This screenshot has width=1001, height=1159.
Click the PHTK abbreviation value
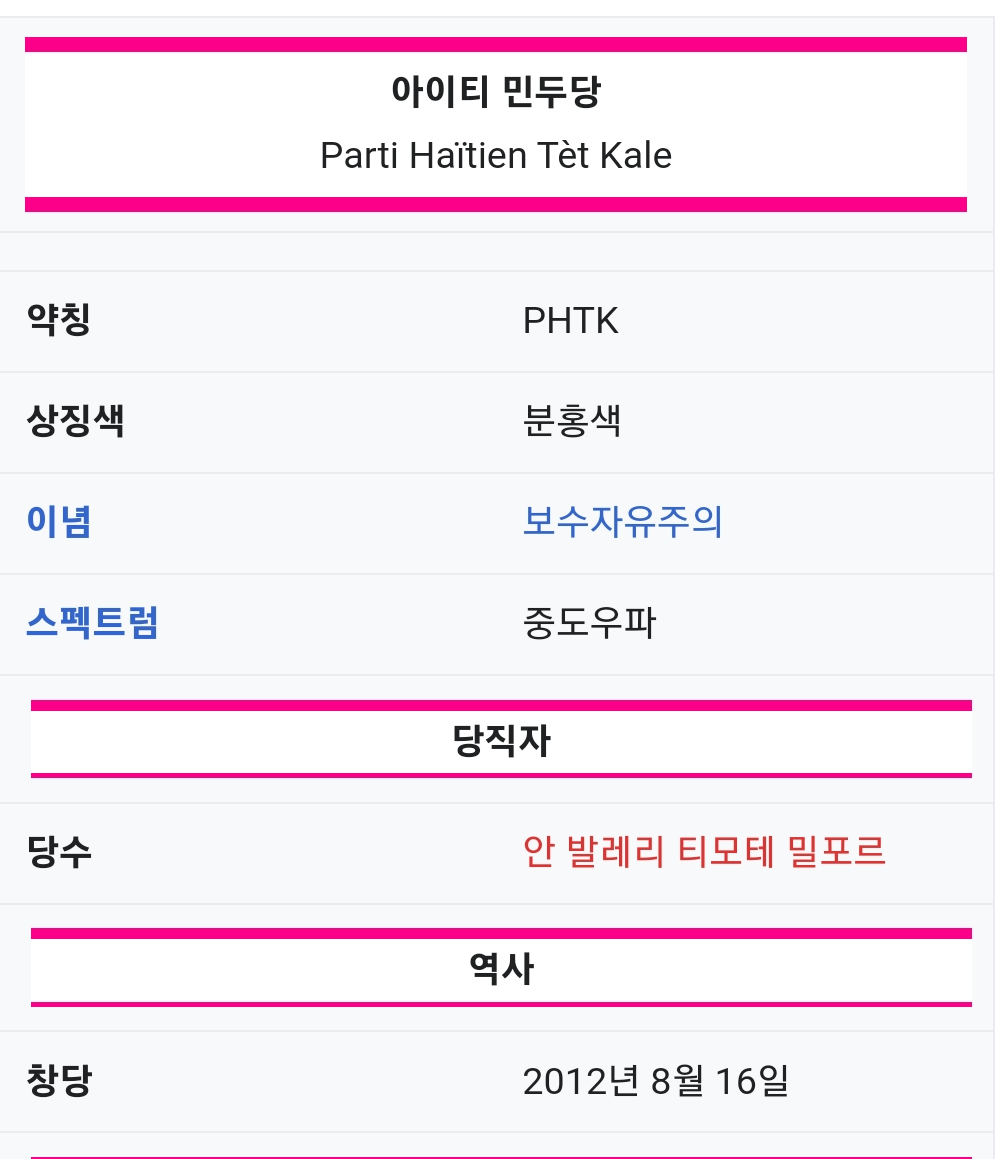pos(570,321)
